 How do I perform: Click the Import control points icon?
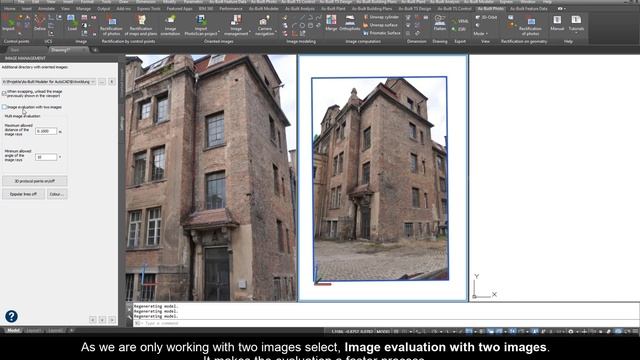[x=8, y=23]
